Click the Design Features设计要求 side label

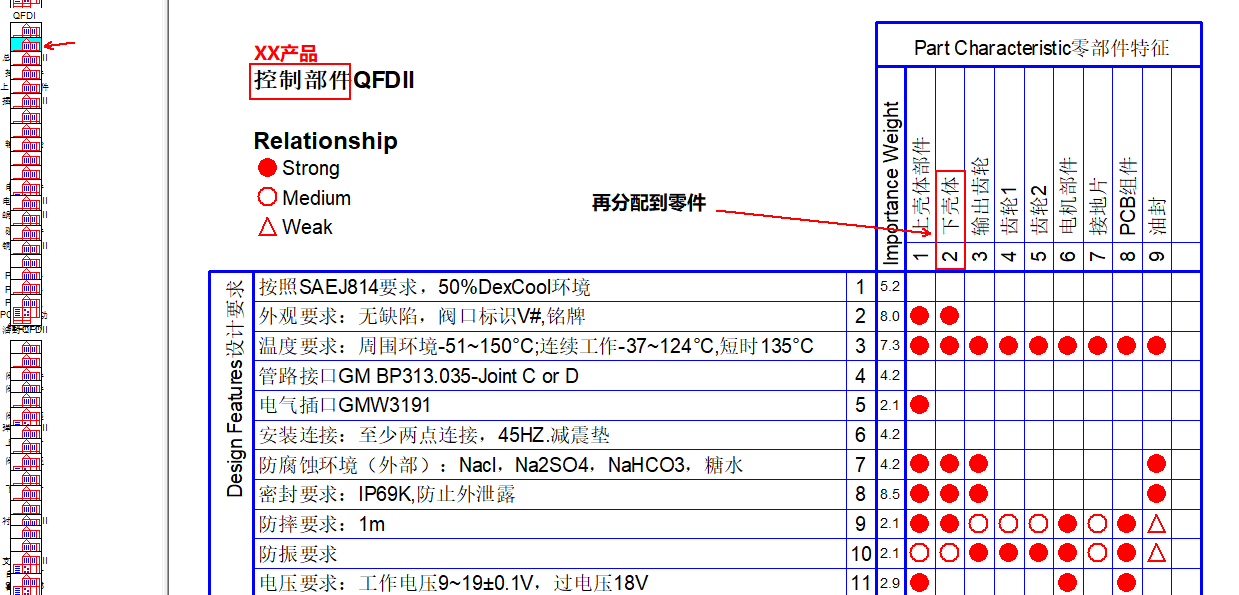coord(235,388)
